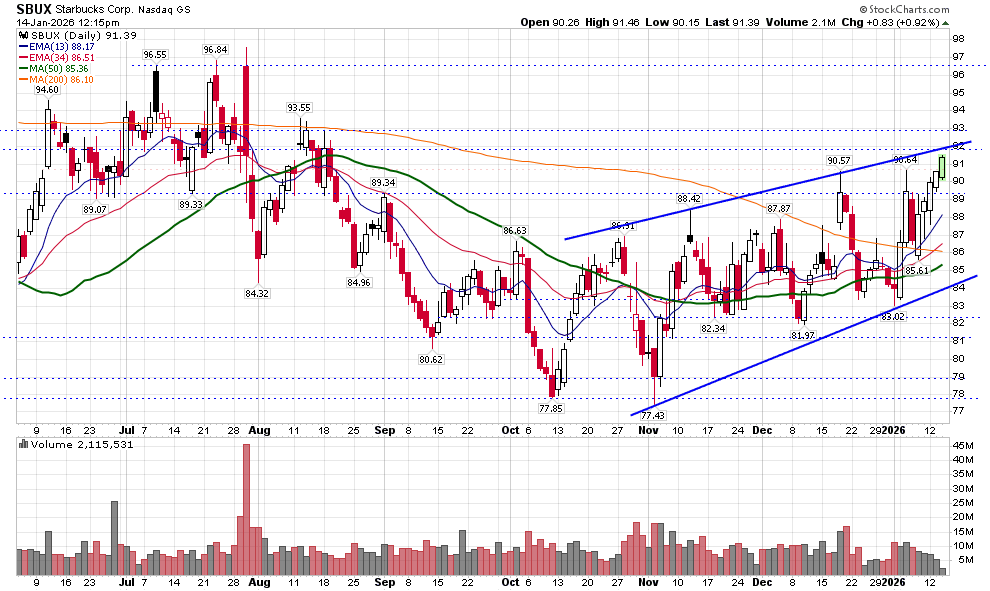Click the Volume 2,115,531 legend label

70,444
